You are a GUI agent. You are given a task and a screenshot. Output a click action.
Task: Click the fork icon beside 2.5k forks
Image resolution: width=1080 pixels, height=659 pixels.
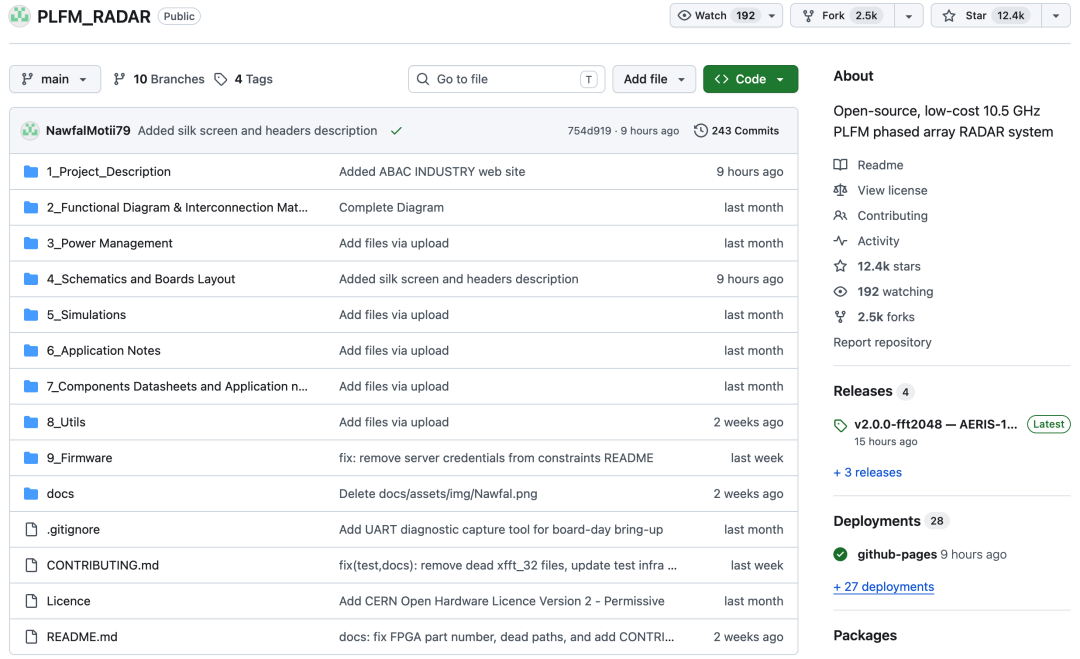click(840, 317)
